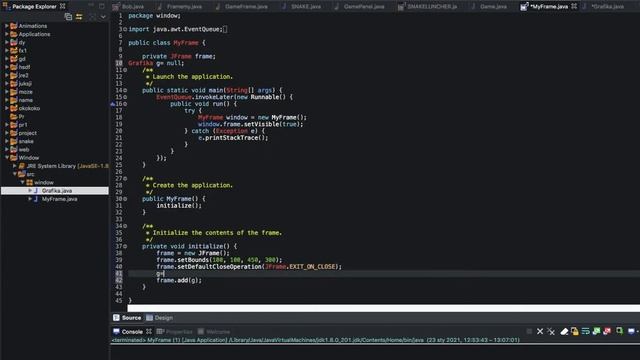Collapse the window package node
640x360 pixels.
[22, 182]
